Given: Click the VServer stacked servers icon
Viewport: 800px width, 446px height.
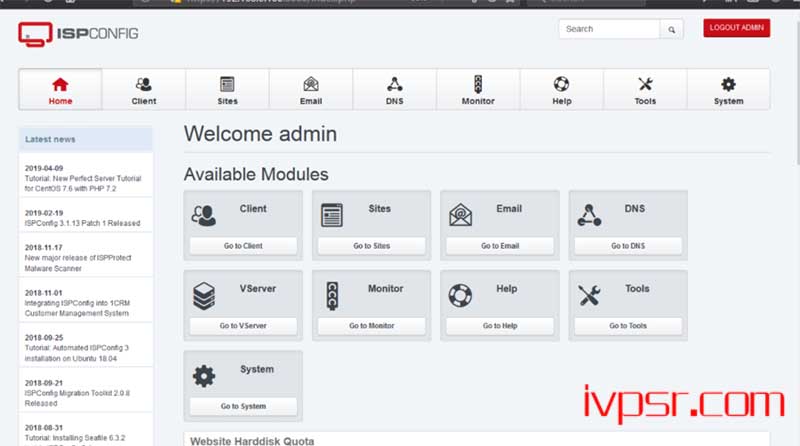Looking at the screenshot, I should [204, 296].
